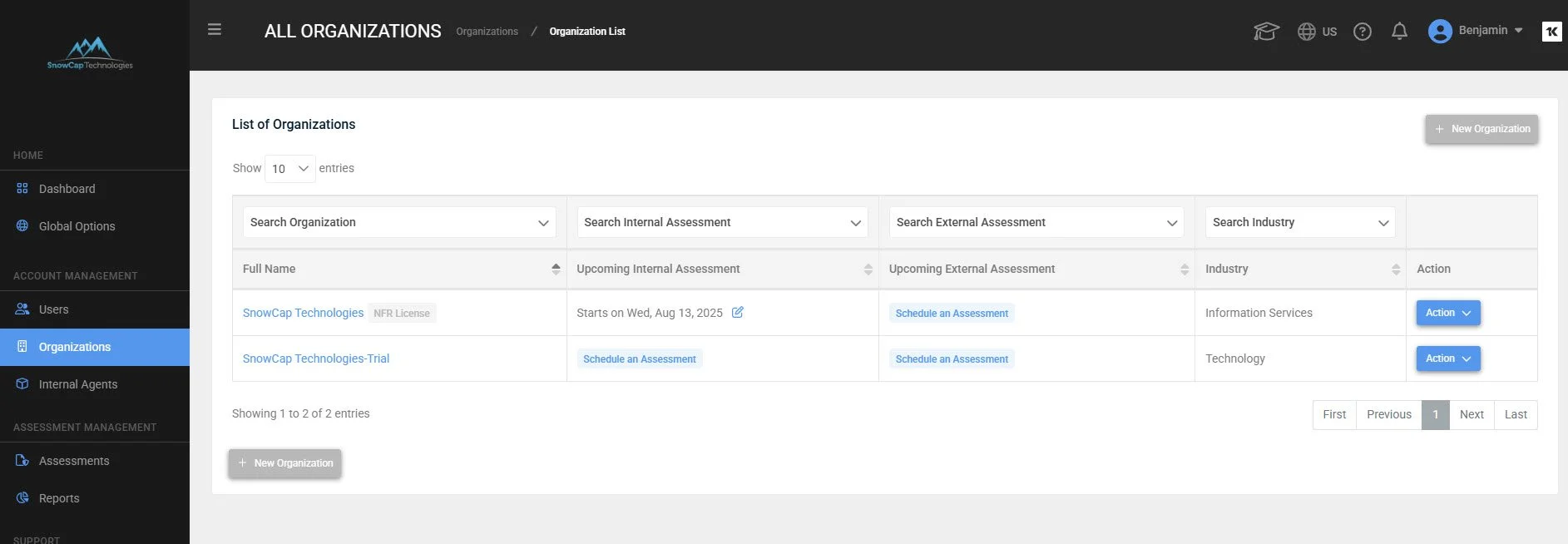Click the Reports sidebar icon
Viewport: 1568px width, 544px height.
(x=22, y=498)
